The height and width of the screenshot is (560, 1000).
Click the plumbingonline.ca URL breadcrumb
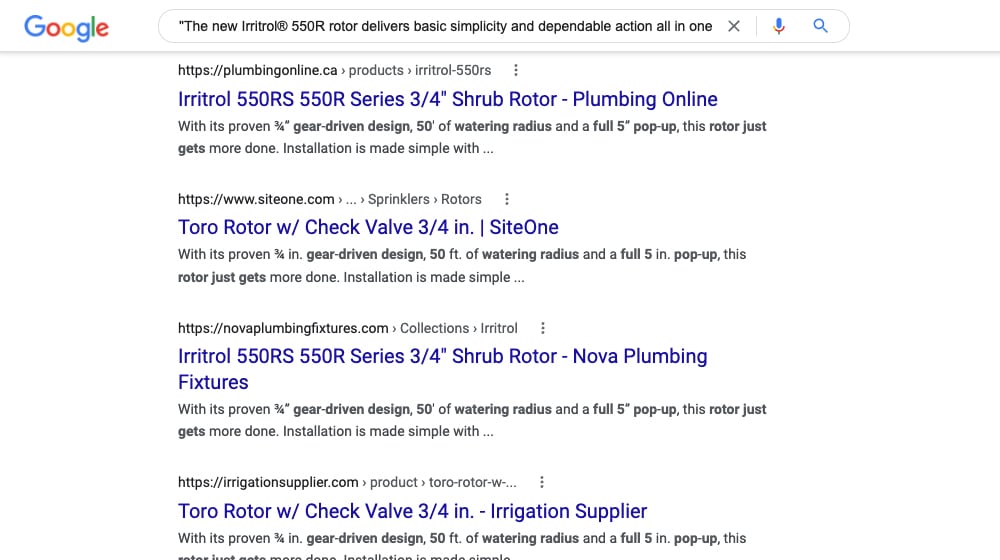334,70
